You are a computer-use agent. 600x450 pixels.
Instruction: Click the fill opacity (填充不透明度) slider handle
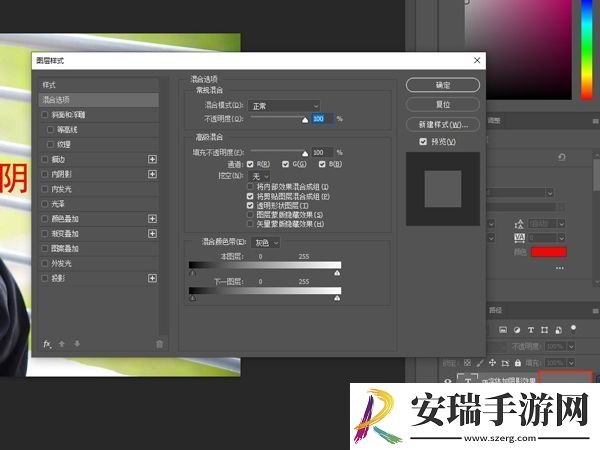coord(305,153)
